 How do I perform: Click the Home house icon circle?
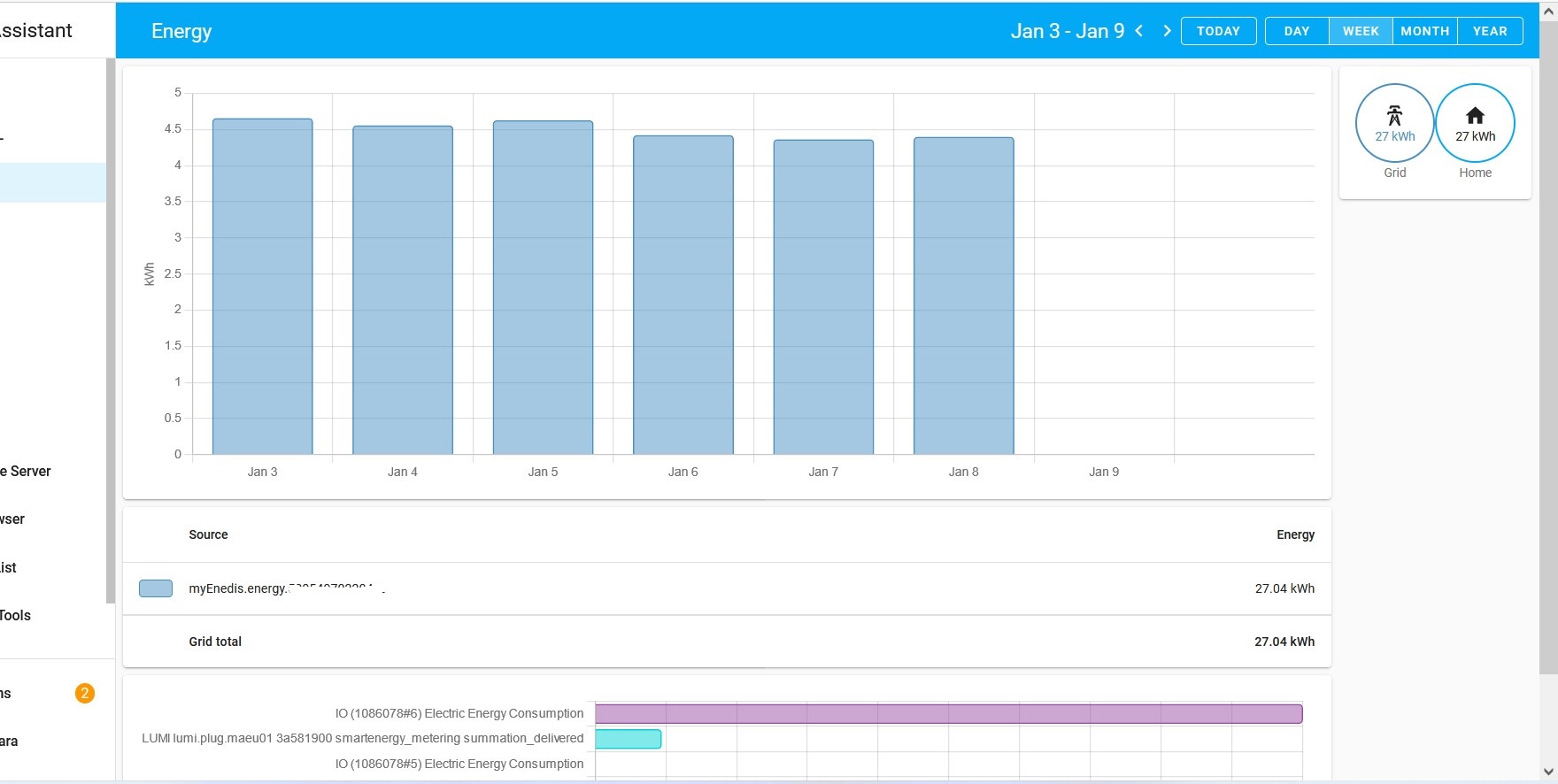coord(1475,123)
